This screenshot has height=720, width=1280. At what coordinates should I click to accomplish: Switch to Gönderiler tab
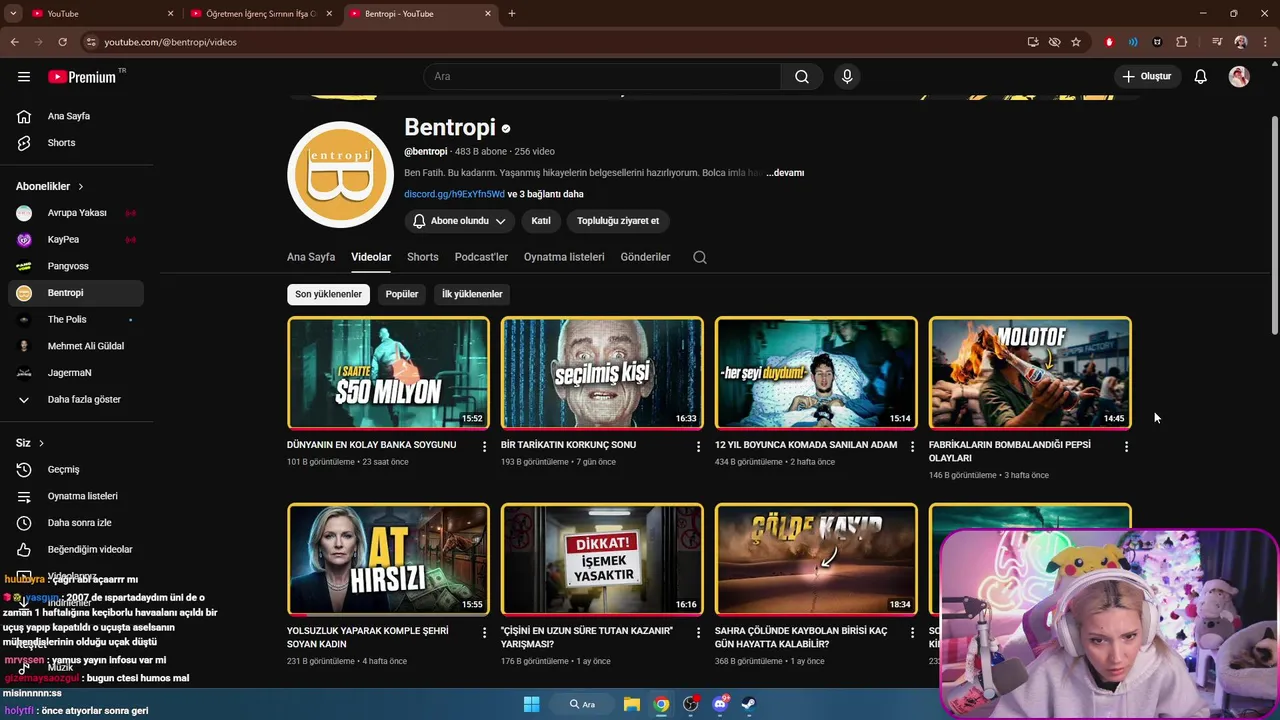(645, 257)
